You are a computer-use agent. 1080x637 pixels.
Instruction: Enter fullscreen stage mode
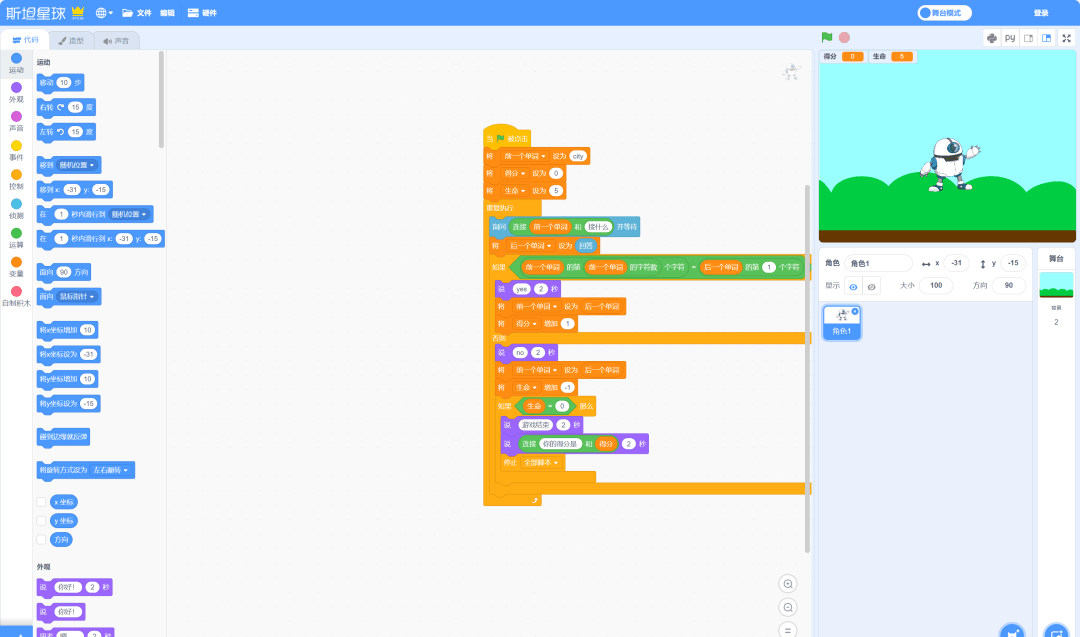point(1066,38)
